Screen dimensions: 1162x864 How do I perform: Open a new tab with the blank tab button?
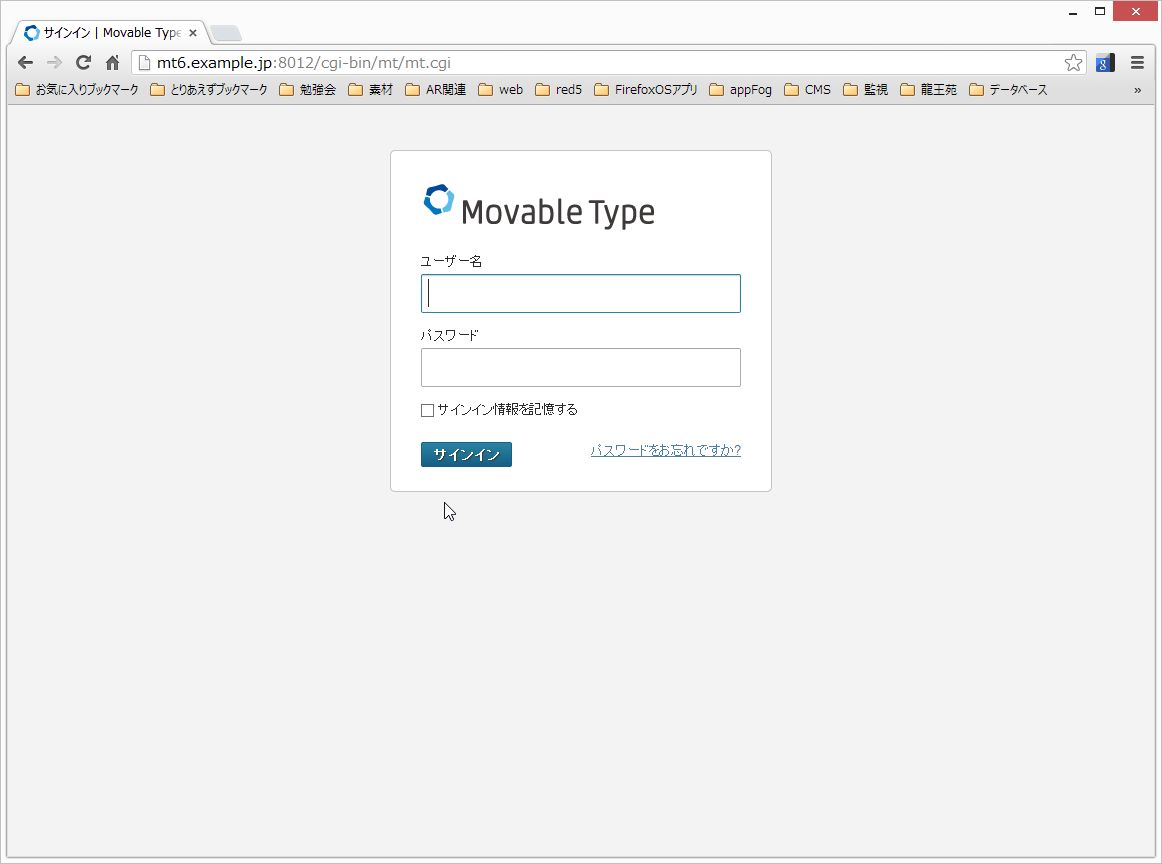[x=226, y=33]
